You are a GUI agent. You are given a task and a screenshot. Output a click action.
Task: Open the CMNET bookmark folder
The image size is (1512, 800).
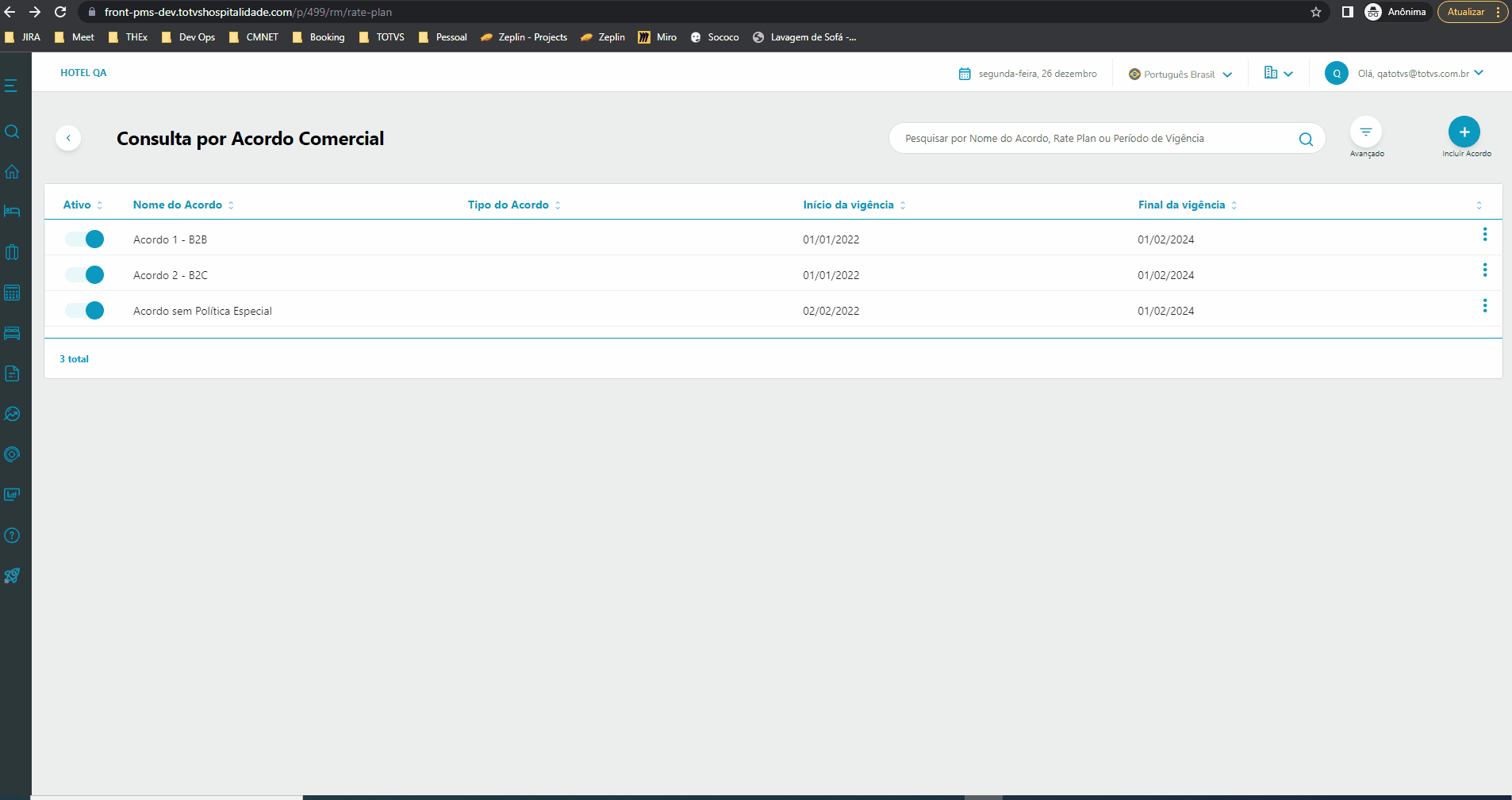point(254,37)
